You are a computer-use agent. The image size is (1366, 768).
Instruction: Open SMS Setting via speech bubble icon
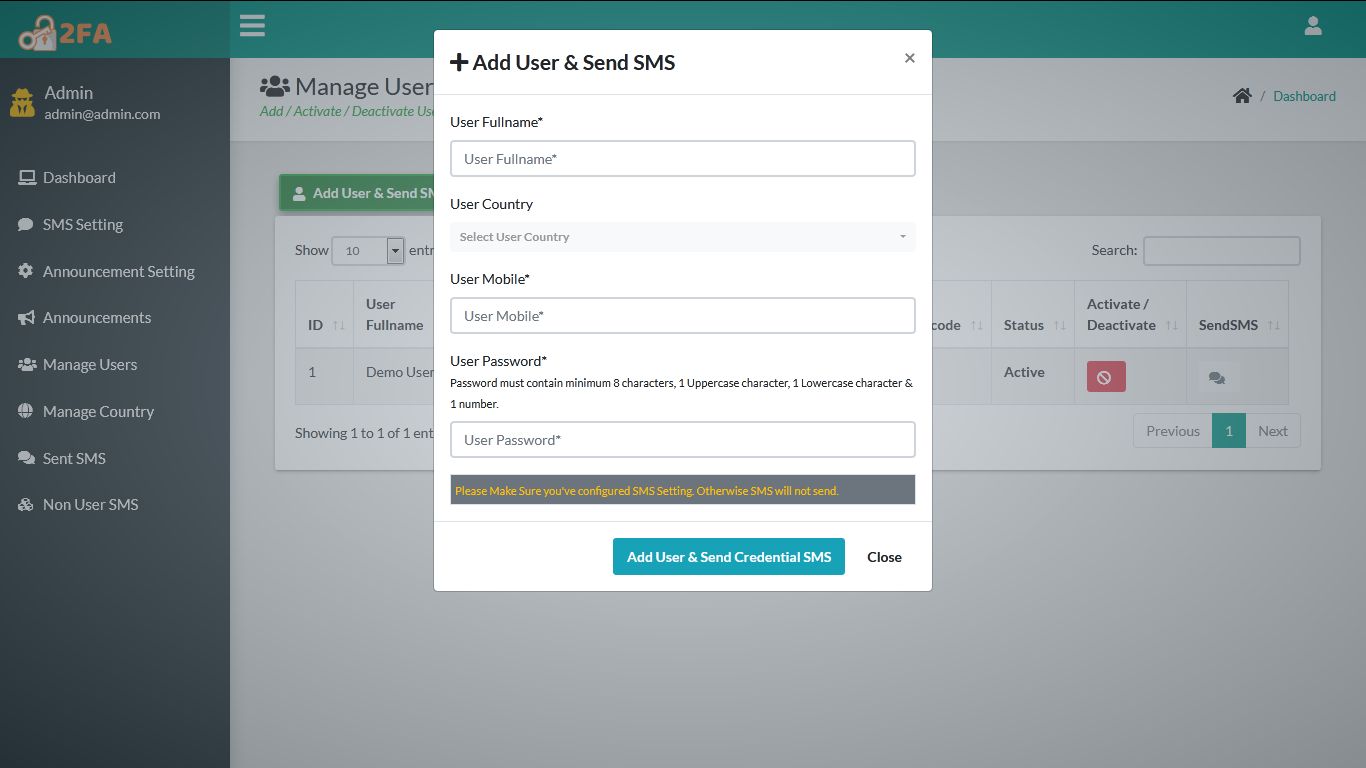coord(24,224)
